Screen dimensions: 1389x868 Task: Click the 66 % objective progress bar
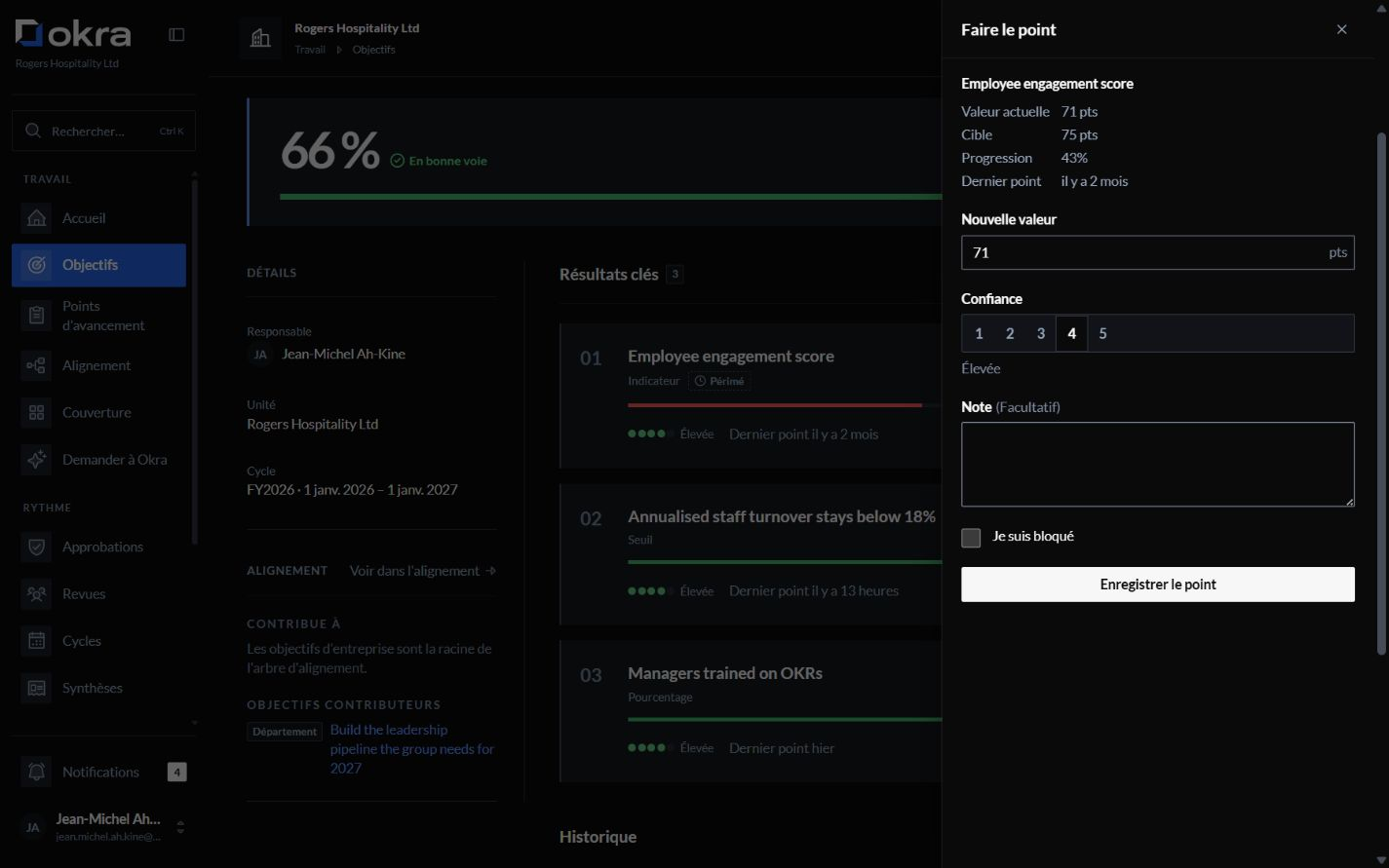click(610, 197)
